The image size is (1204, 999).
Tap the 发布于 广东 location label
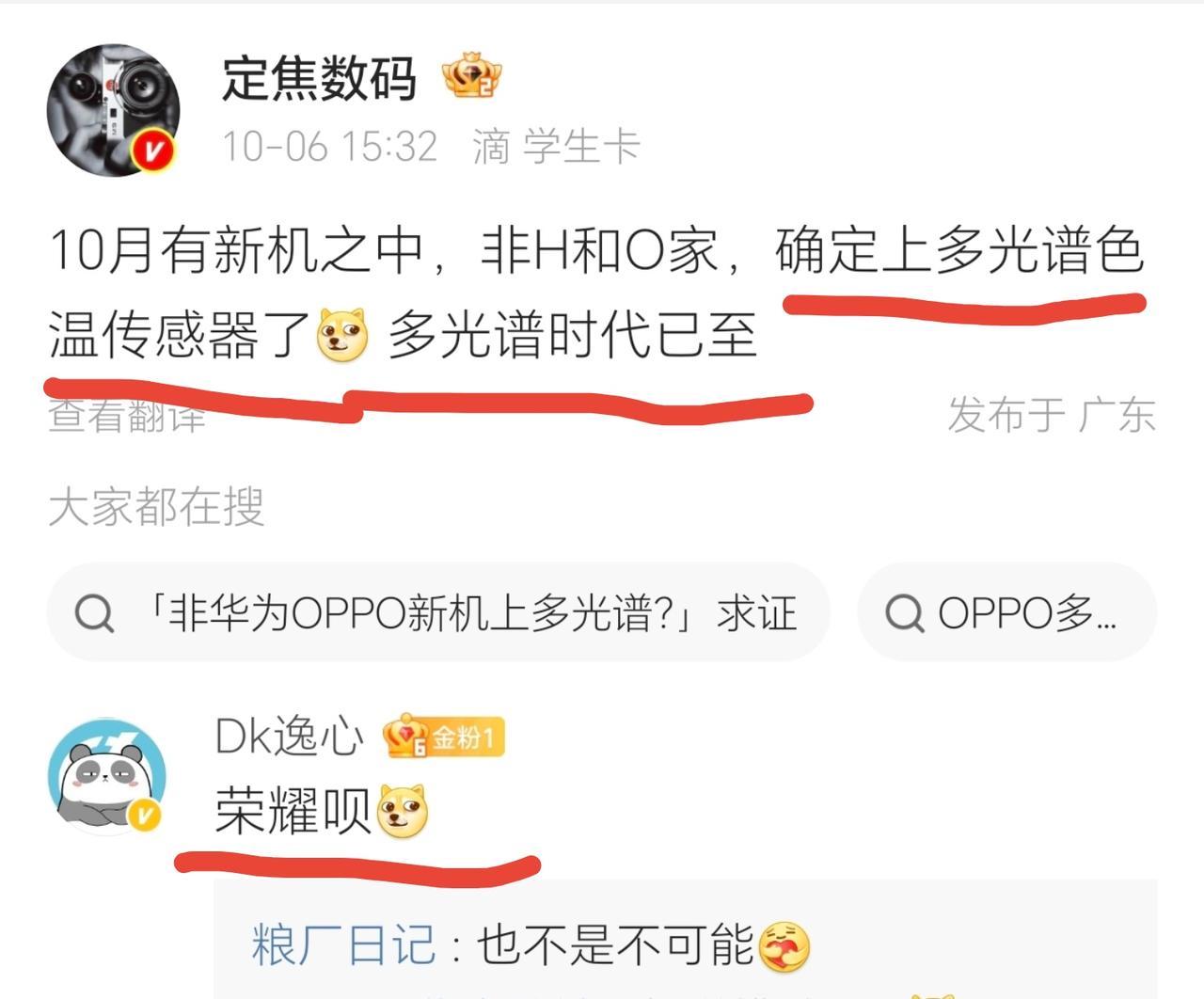[x=1052, y=415]
